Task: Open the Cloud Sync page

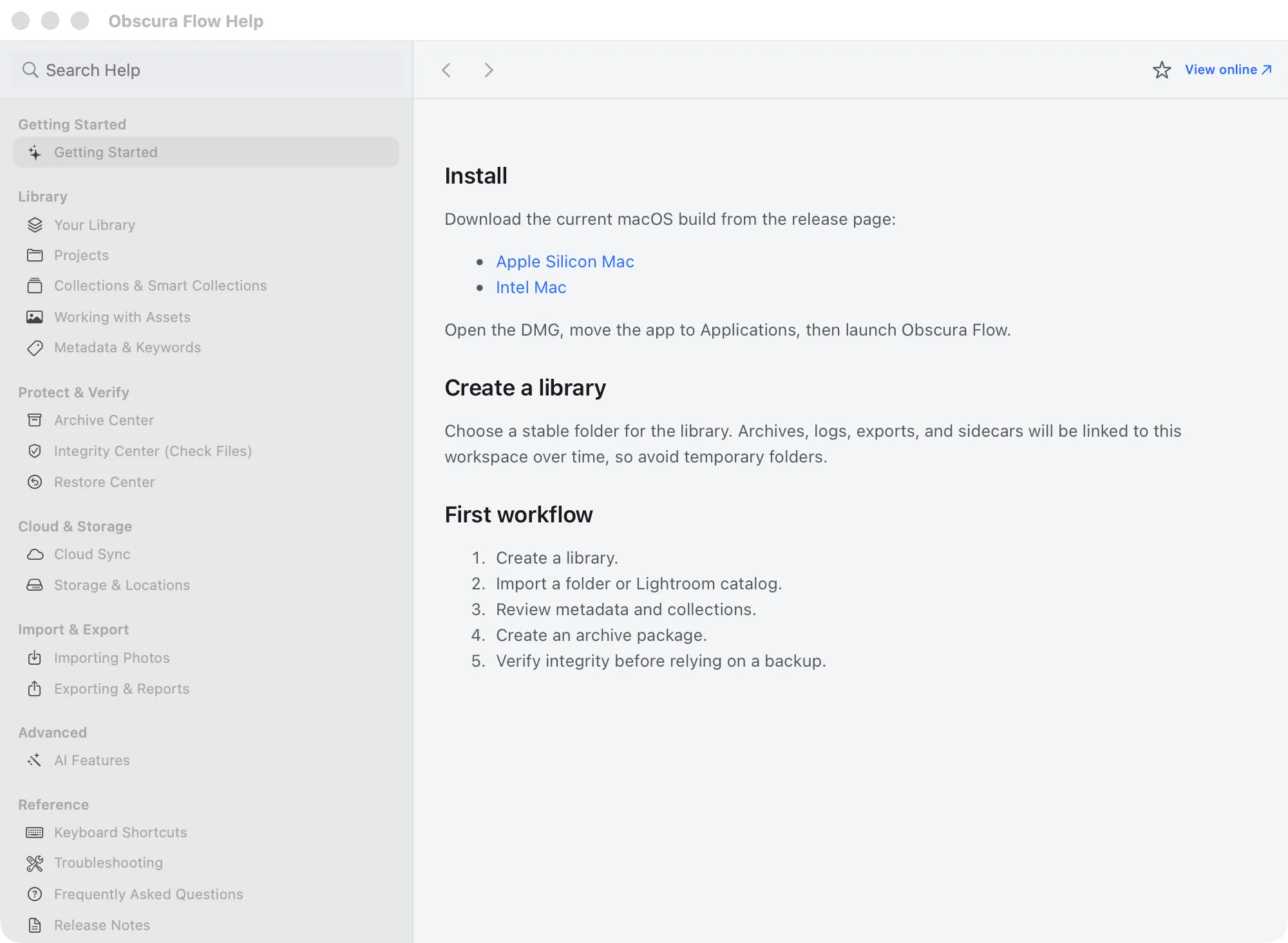Action: tap(206, 554)
